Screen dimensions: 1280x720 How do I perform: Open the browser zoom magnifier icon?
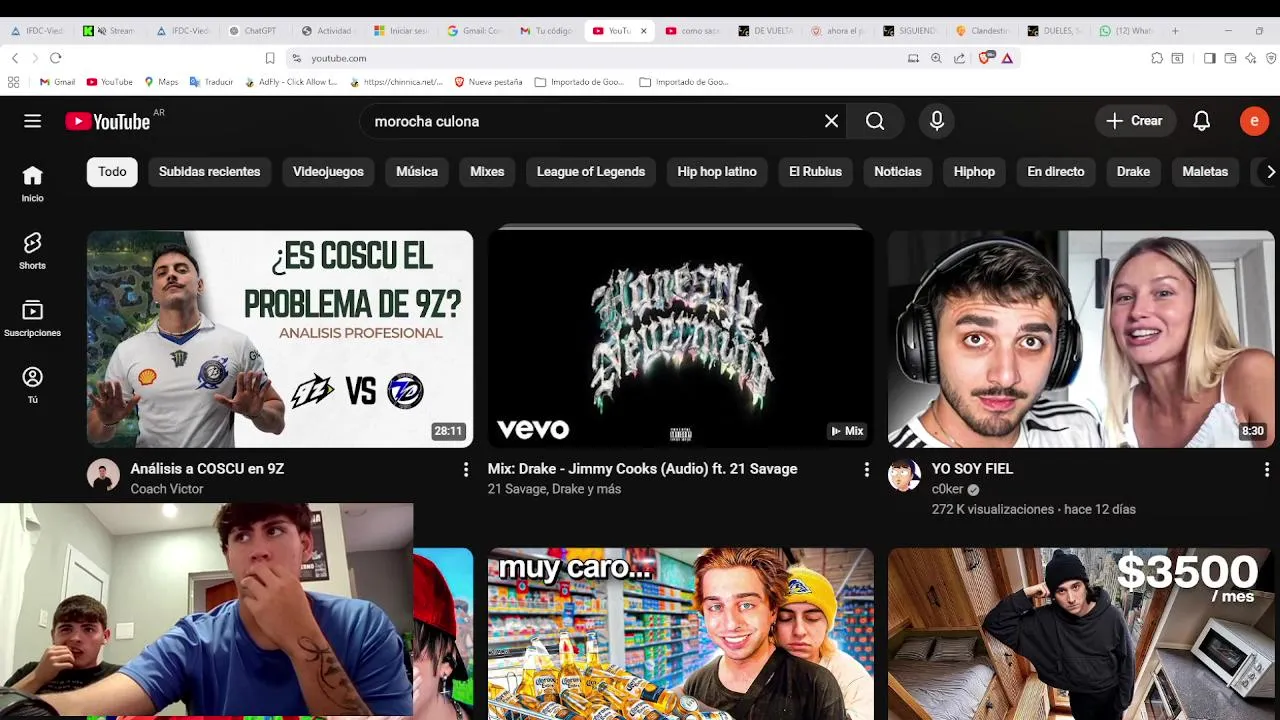click(936, 58)
